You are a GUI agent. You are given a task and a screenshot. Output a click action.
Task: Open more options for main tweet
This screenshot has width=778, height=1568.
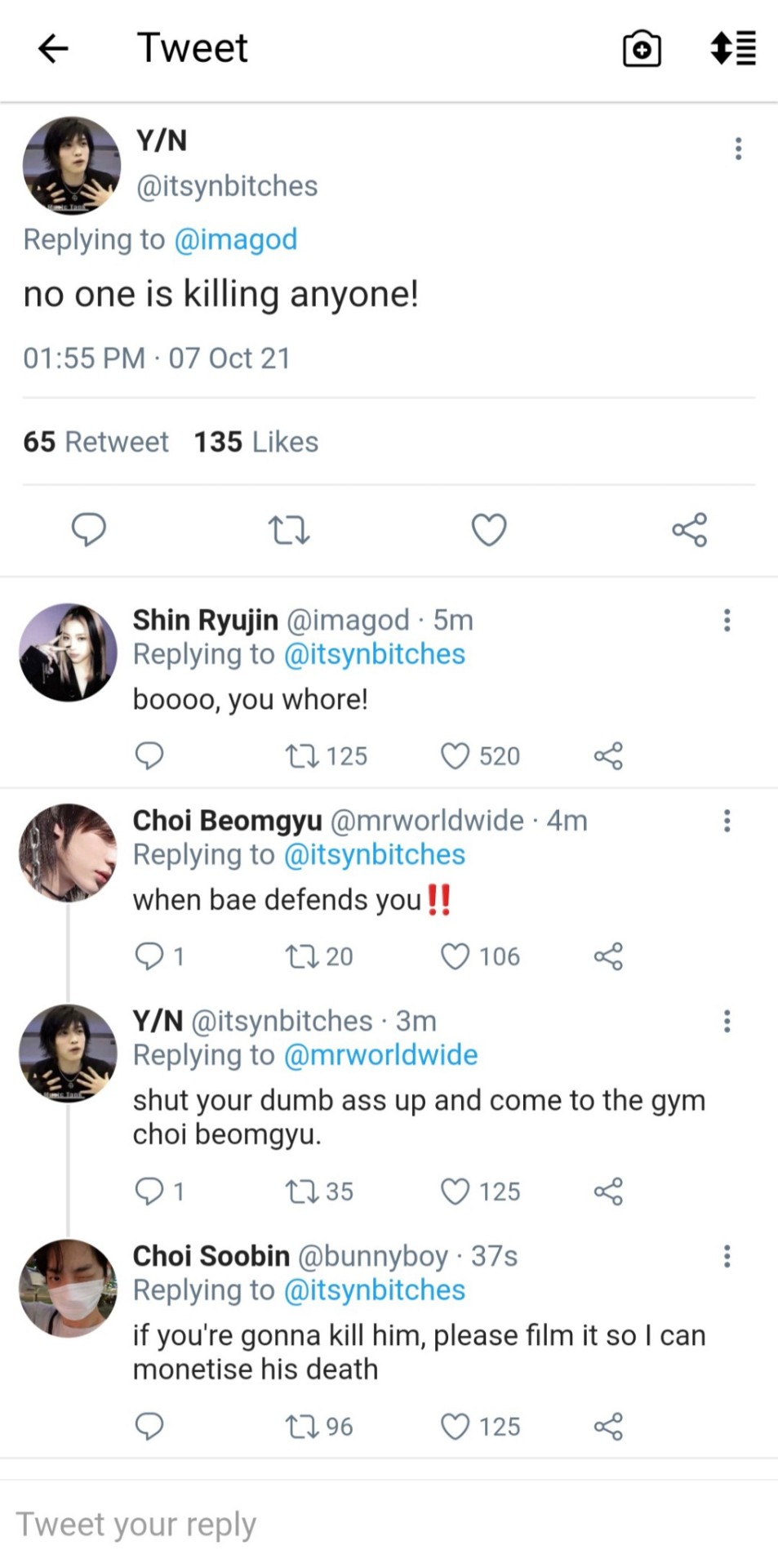click(x=738, y=149)
